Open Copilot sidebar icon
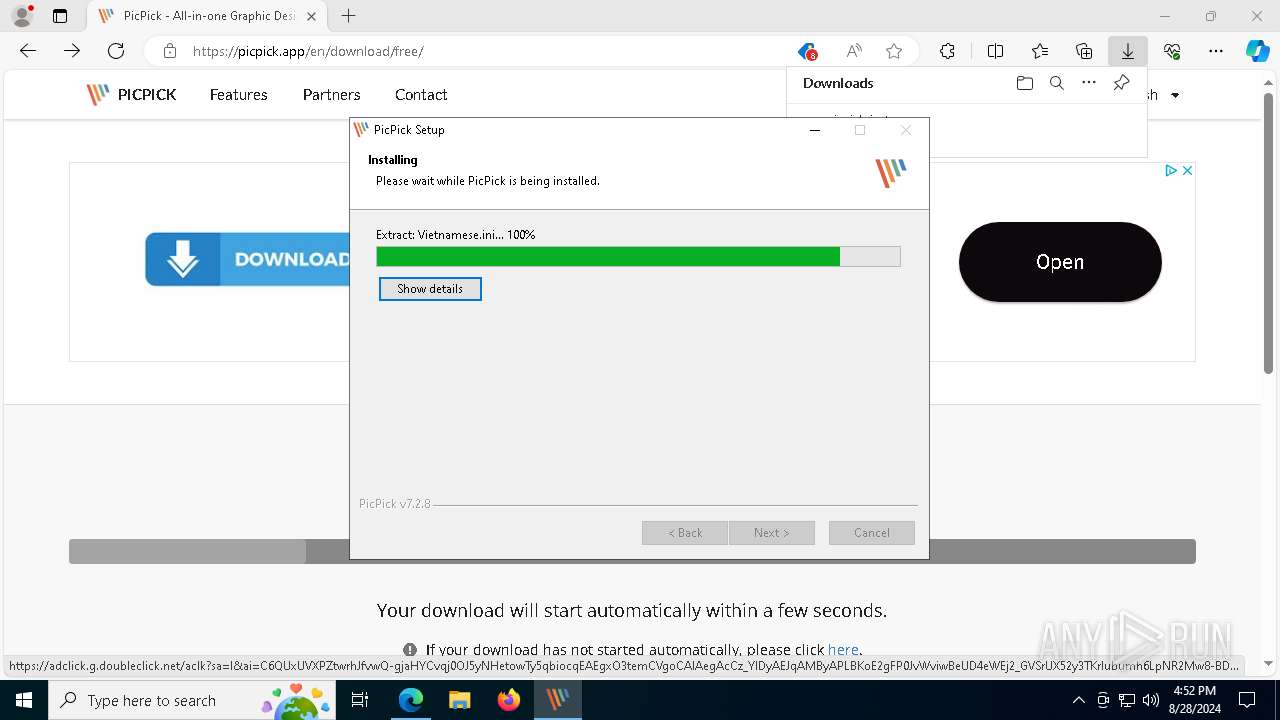1280x720 pixels. tap(1258, 51)
